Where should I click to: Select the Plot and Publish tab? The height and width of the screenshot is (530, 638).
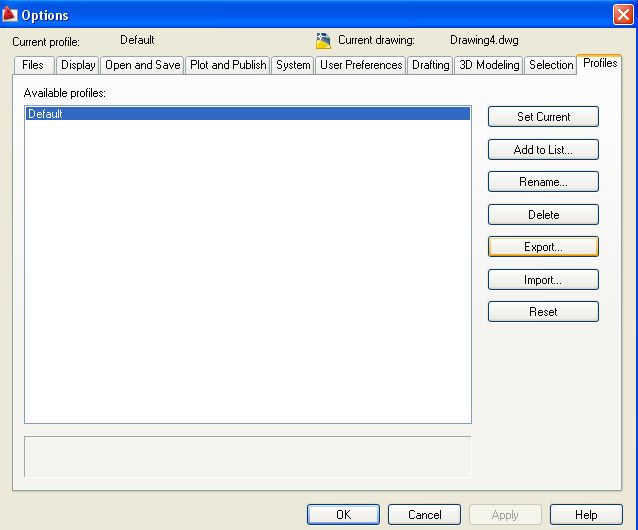(228, 65)
